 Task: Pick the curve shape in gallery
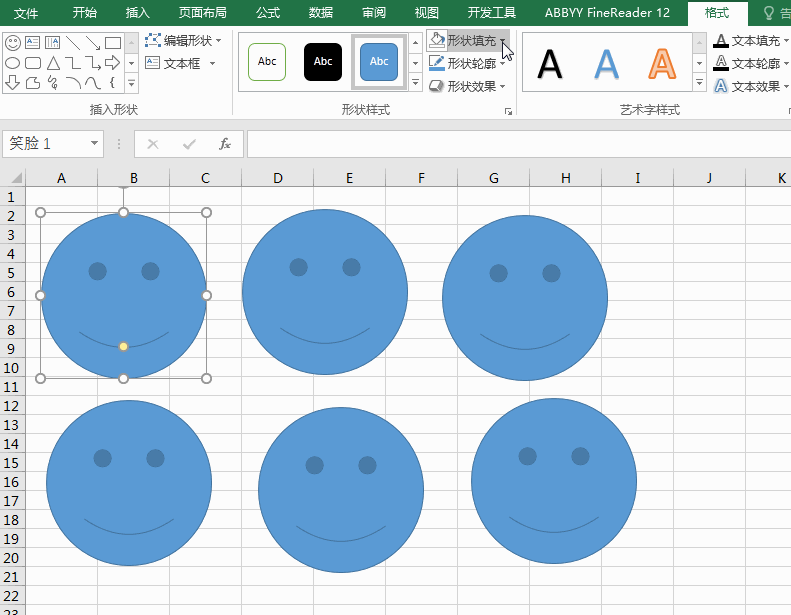click(93, 82)
